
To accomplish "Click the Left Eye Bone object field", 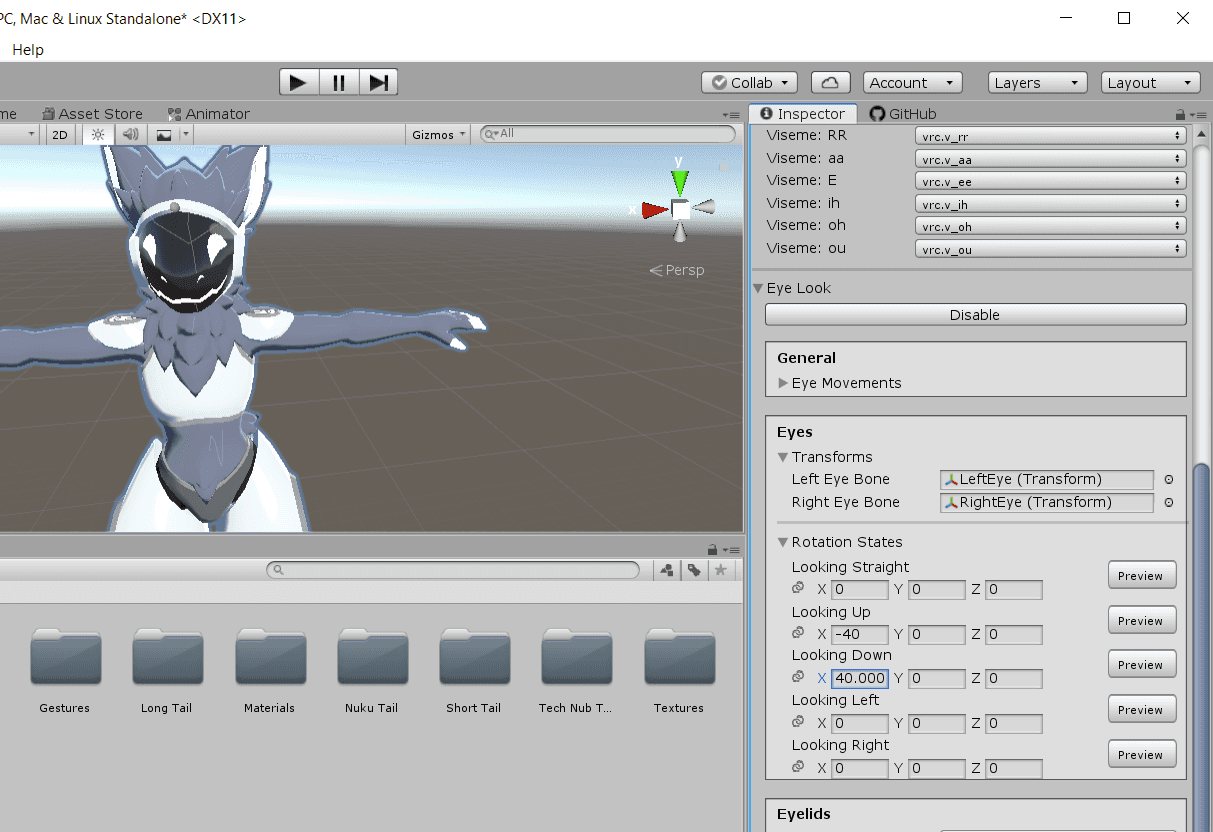I will coord(1047,479).
